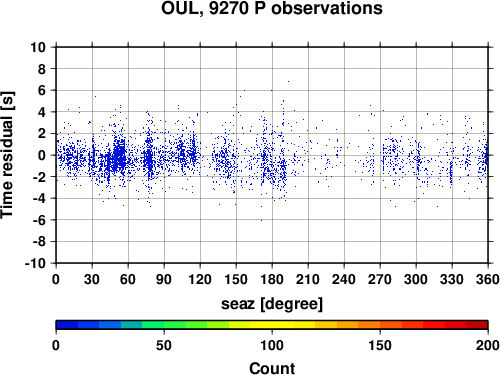Click the colorbar tick label 50
This screenshot has height=375, width=500.
tap(164, 345)
